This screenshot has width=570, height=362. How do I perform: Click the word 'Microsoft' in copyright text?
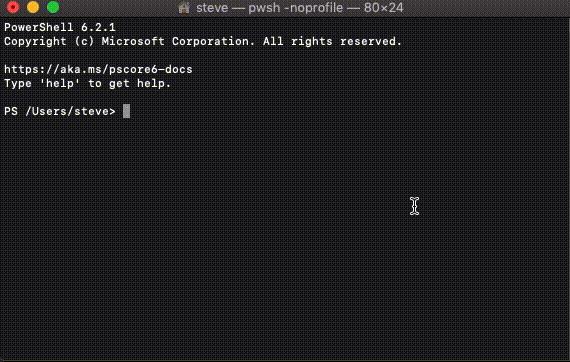click(x=133, y=41)
